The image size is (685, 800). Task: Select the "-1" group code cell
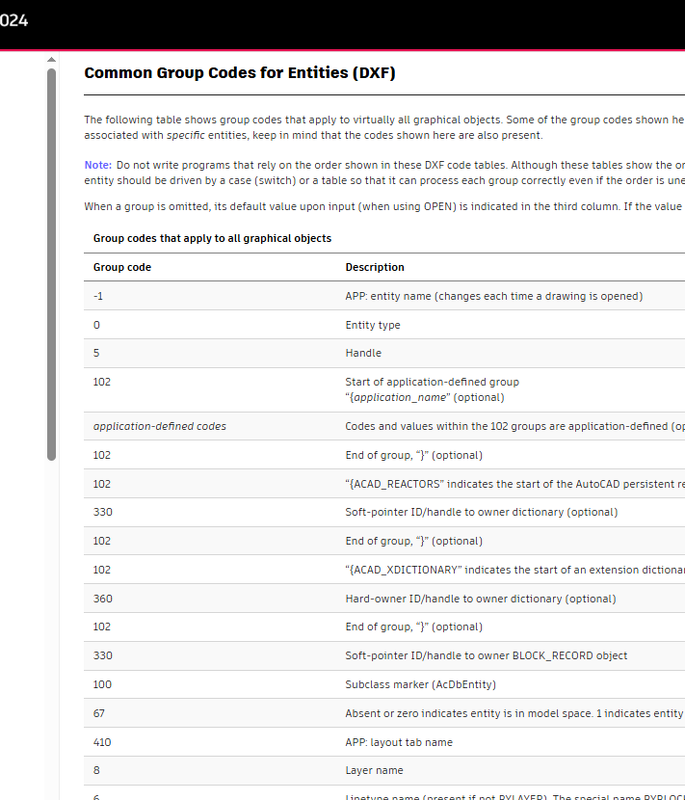(98, 296)
